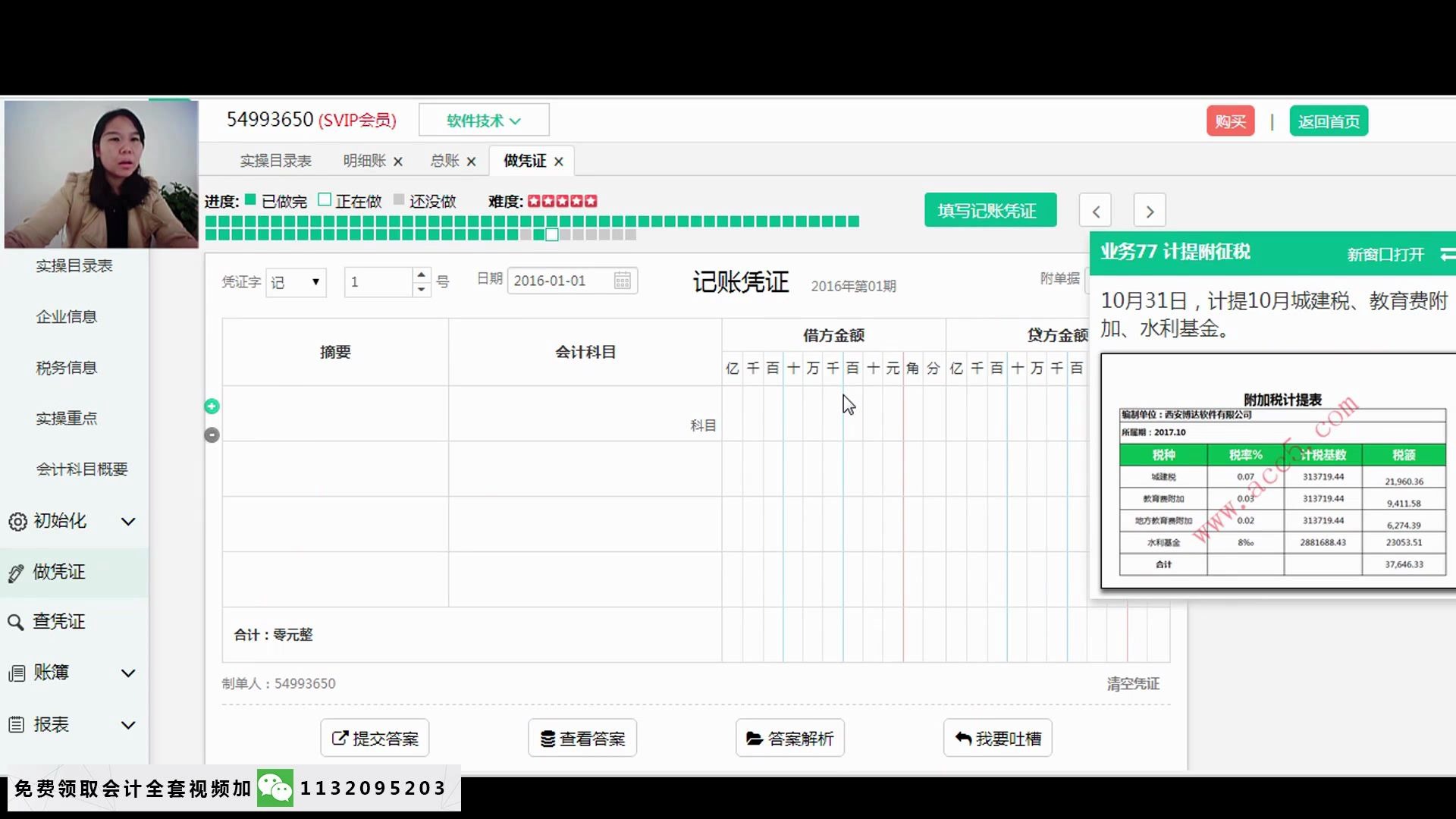
Task: Expand the 软件技术 dropdown
Action: tap(484, 121)
